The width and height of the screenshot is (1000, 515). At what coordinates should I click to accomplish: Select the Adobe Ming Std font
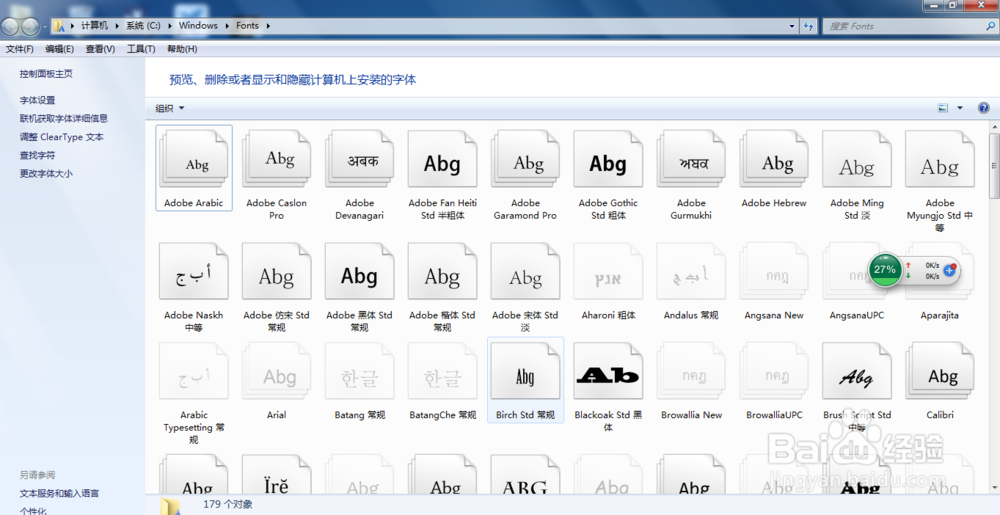(x=857, y=159)
